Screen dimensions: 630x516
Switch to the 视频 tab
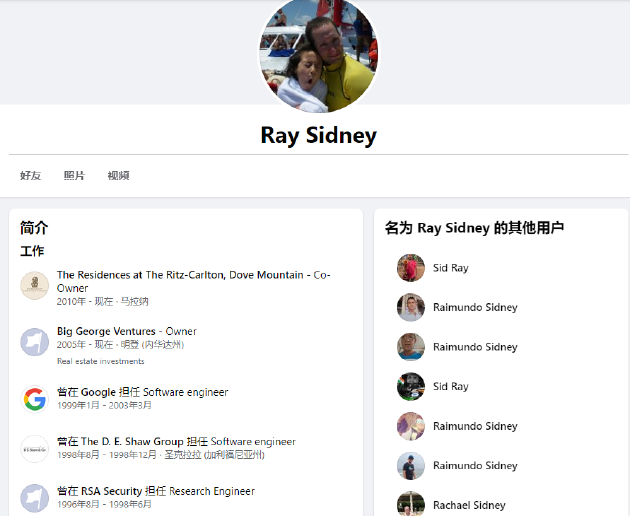(119, 176)
